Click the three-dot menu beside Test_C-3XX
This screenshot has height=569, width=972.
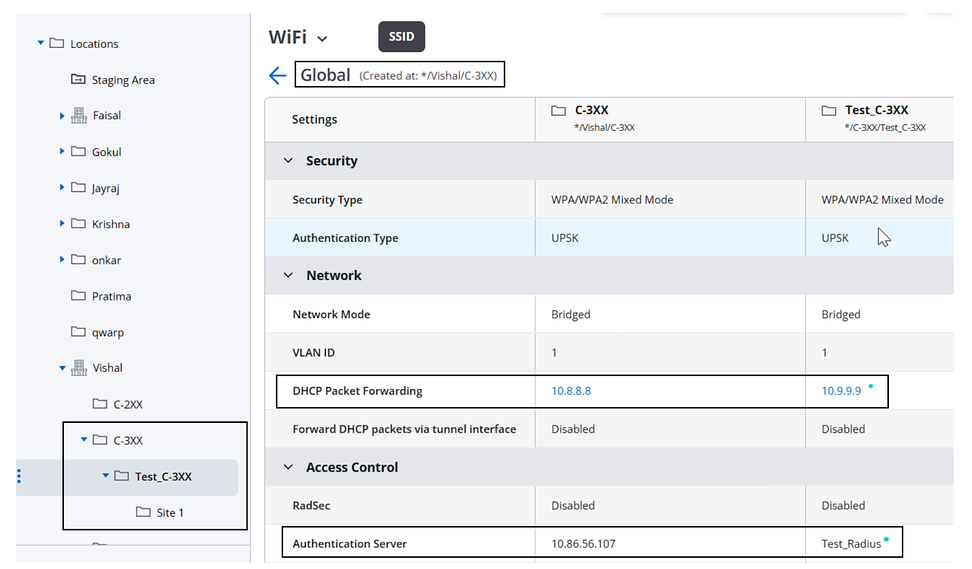click(x=19, y=477)
